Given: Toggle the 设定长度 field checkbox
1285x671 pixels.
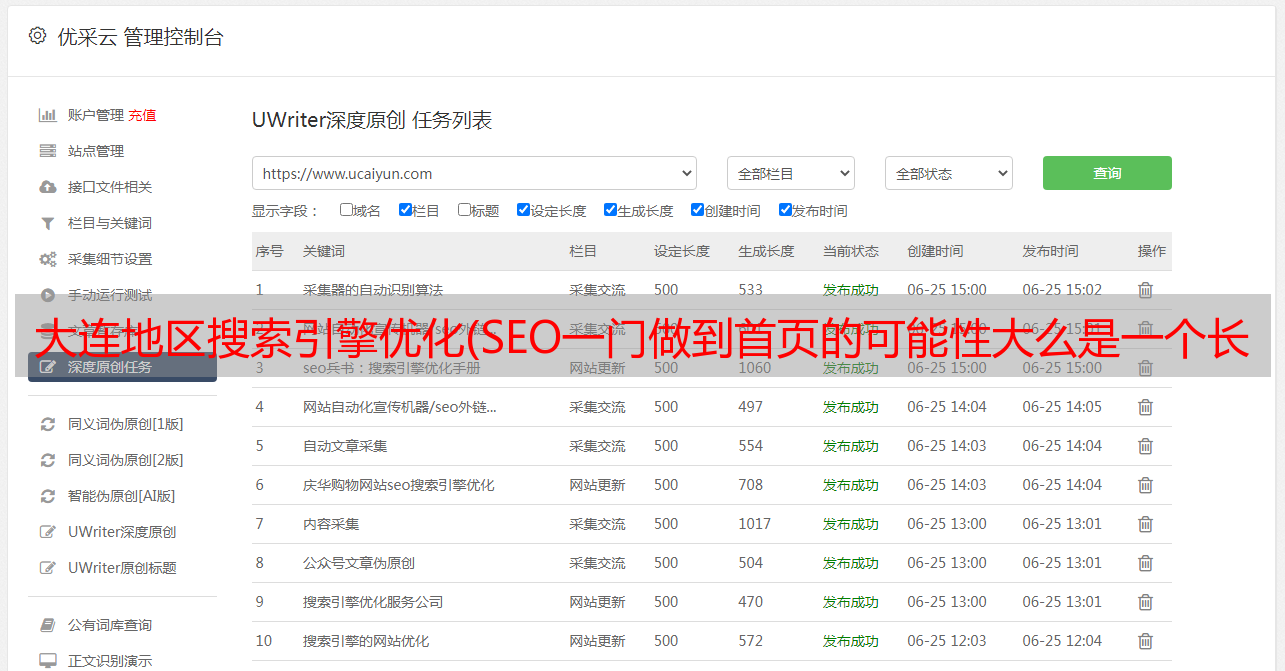Looking at the screenshot, I should [x=523, y=210].
